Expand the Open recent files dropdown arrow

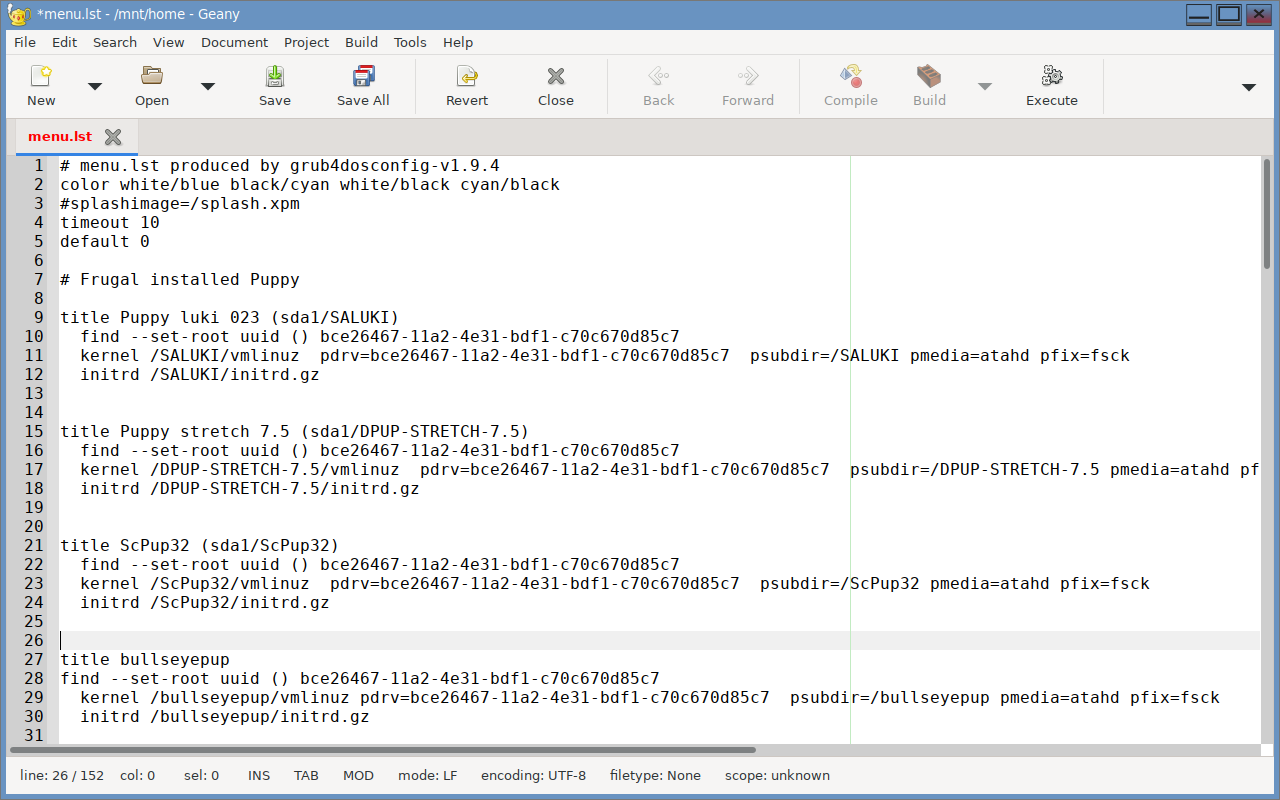point(208,87)
